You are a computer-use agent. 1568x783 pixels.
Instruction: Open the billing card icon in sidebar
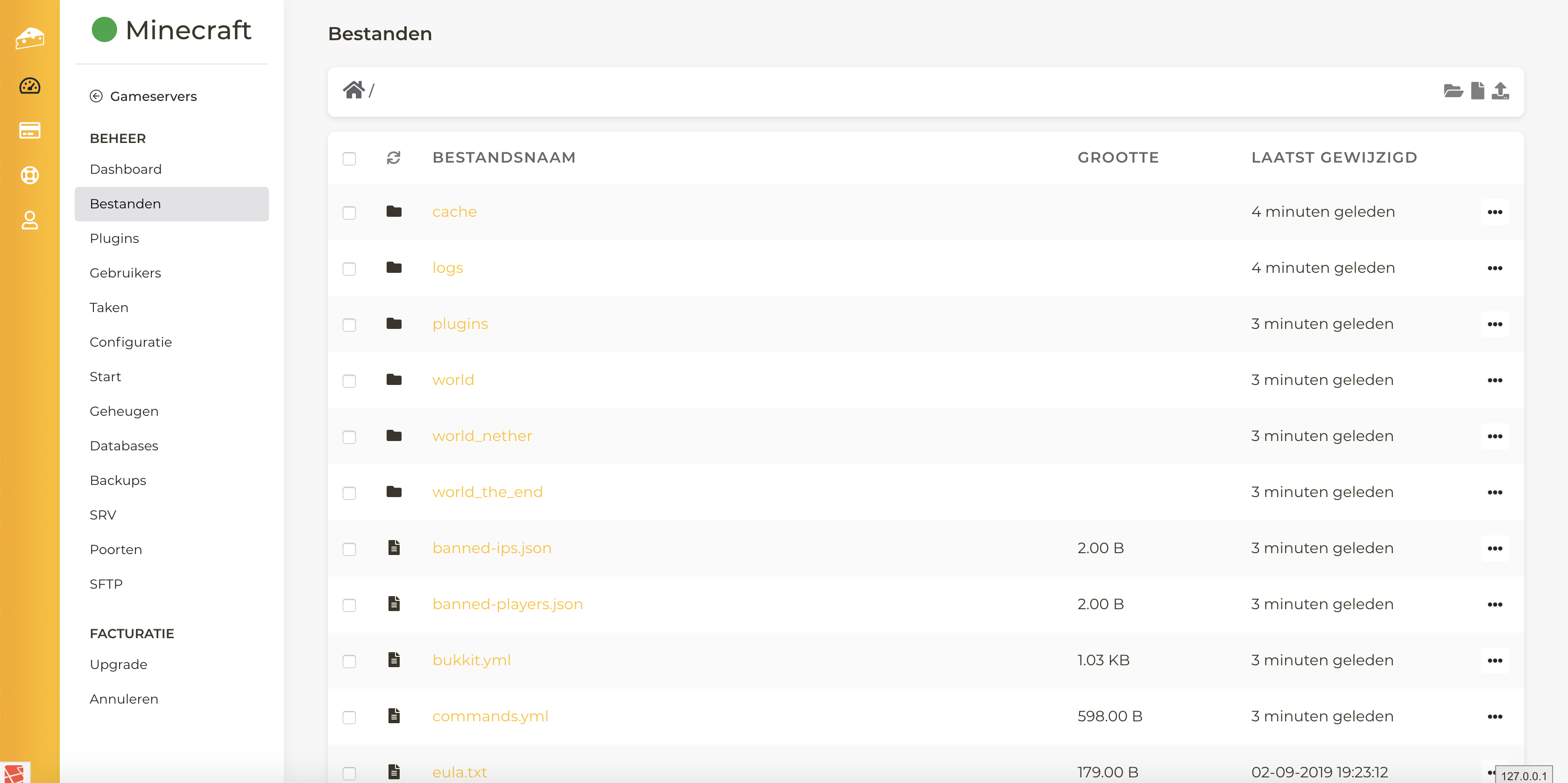tap(29, 130)
